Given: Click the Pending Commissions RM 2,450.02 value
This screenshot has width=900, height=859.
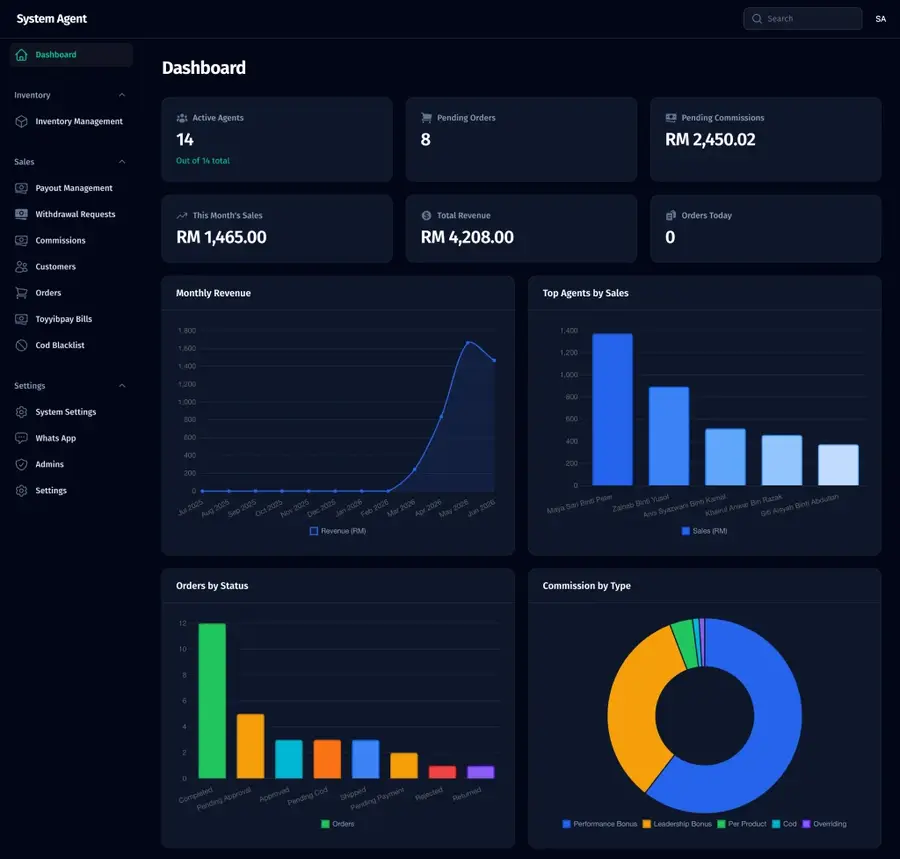Looking at the screenshot, I should tap(710, 140).
